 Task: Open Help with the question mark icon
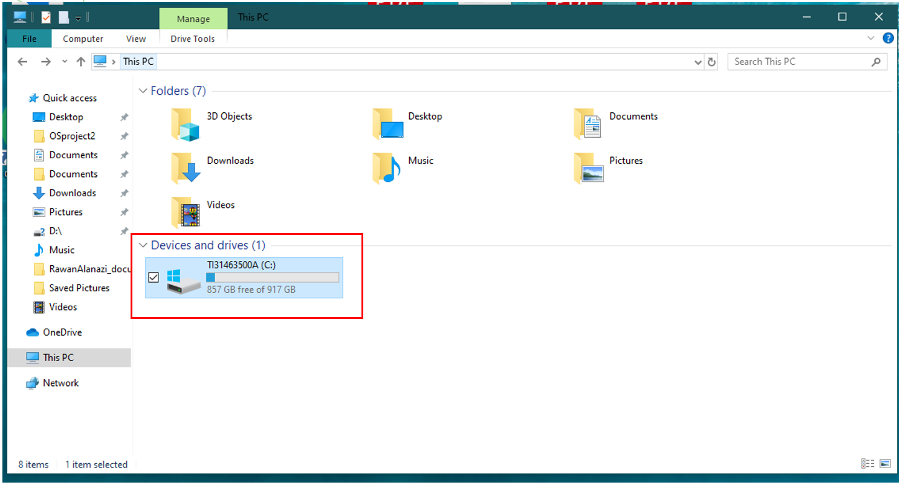(888, 38)
